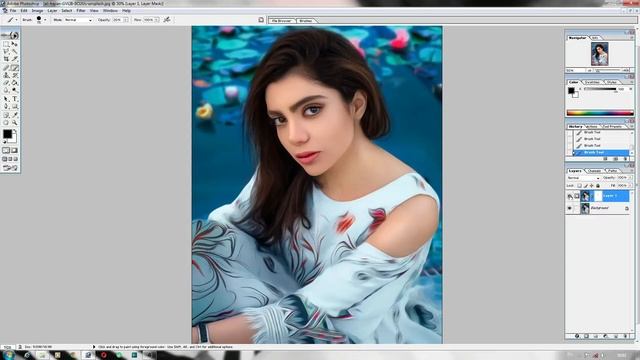
Task: Delete current state in History panel
Action: click(626, 159)
